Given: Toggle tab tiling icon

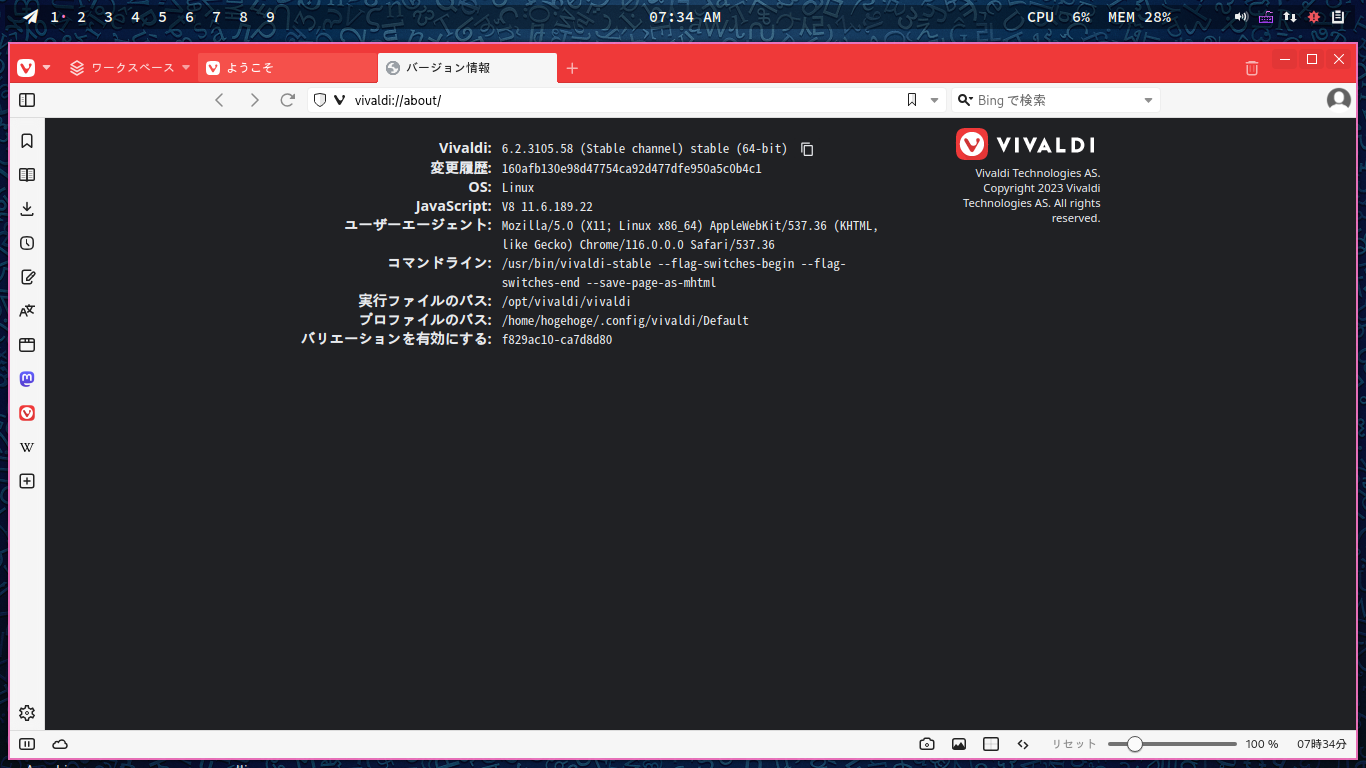Looking at the screenshot, I should pos(991,744).
